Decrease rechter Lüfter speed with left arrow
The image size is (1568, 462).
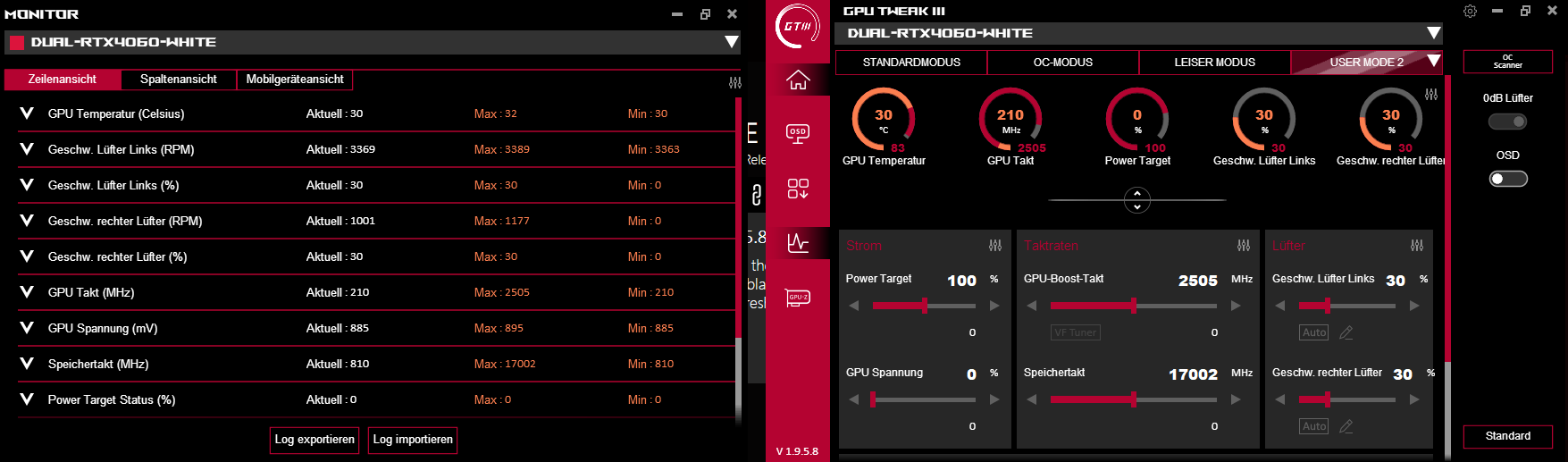(x=1280, y=399)
